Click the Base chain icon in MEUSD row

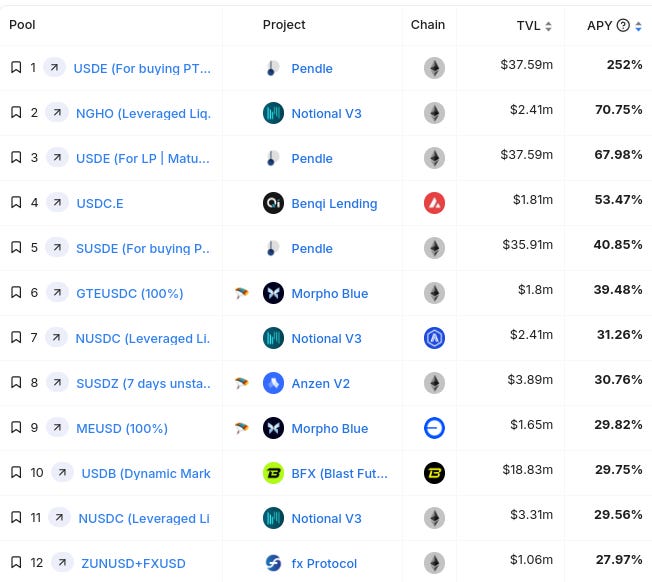[434, 428]
